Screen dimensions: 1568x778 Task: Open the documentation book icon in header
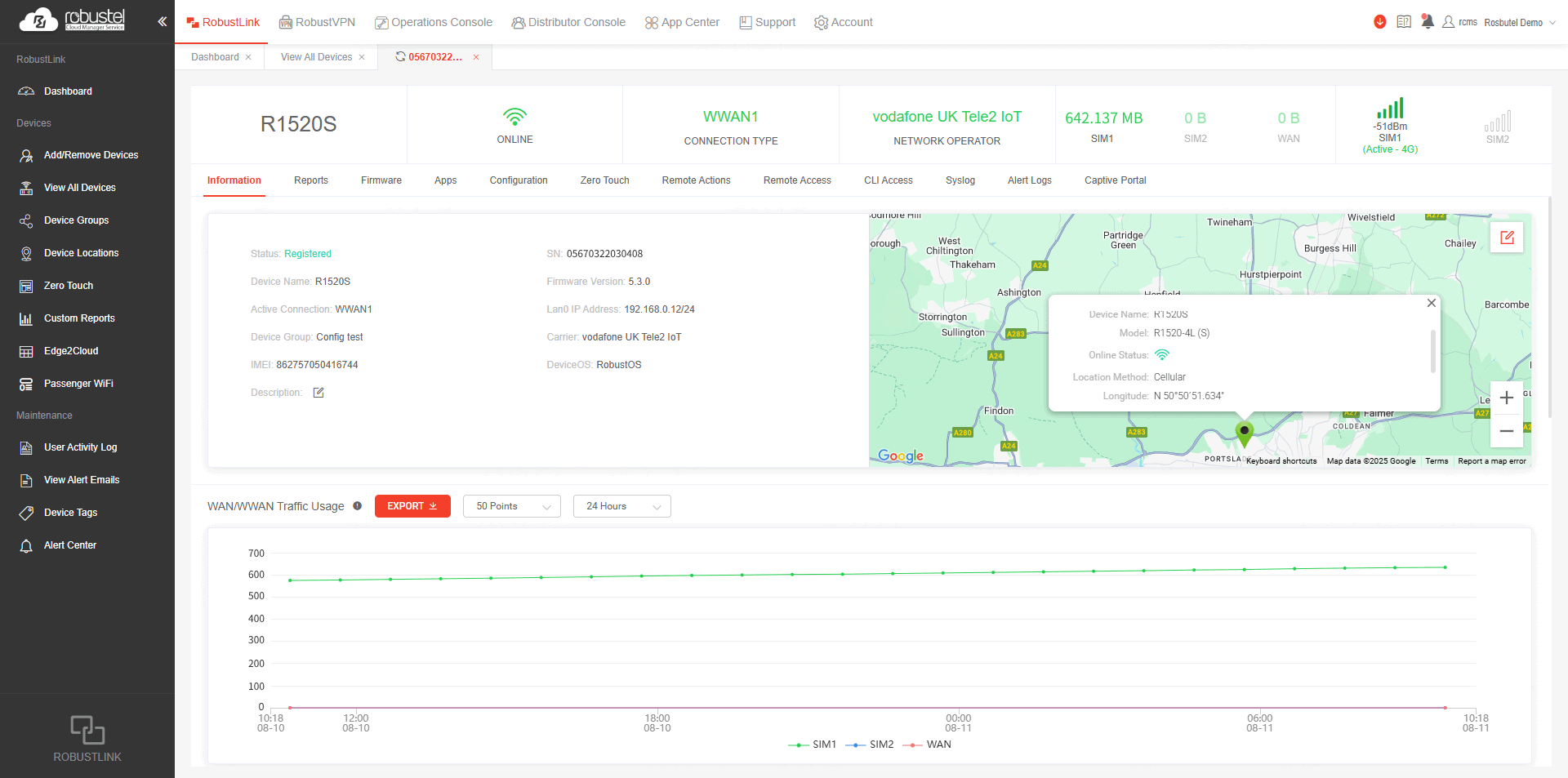1403,22
